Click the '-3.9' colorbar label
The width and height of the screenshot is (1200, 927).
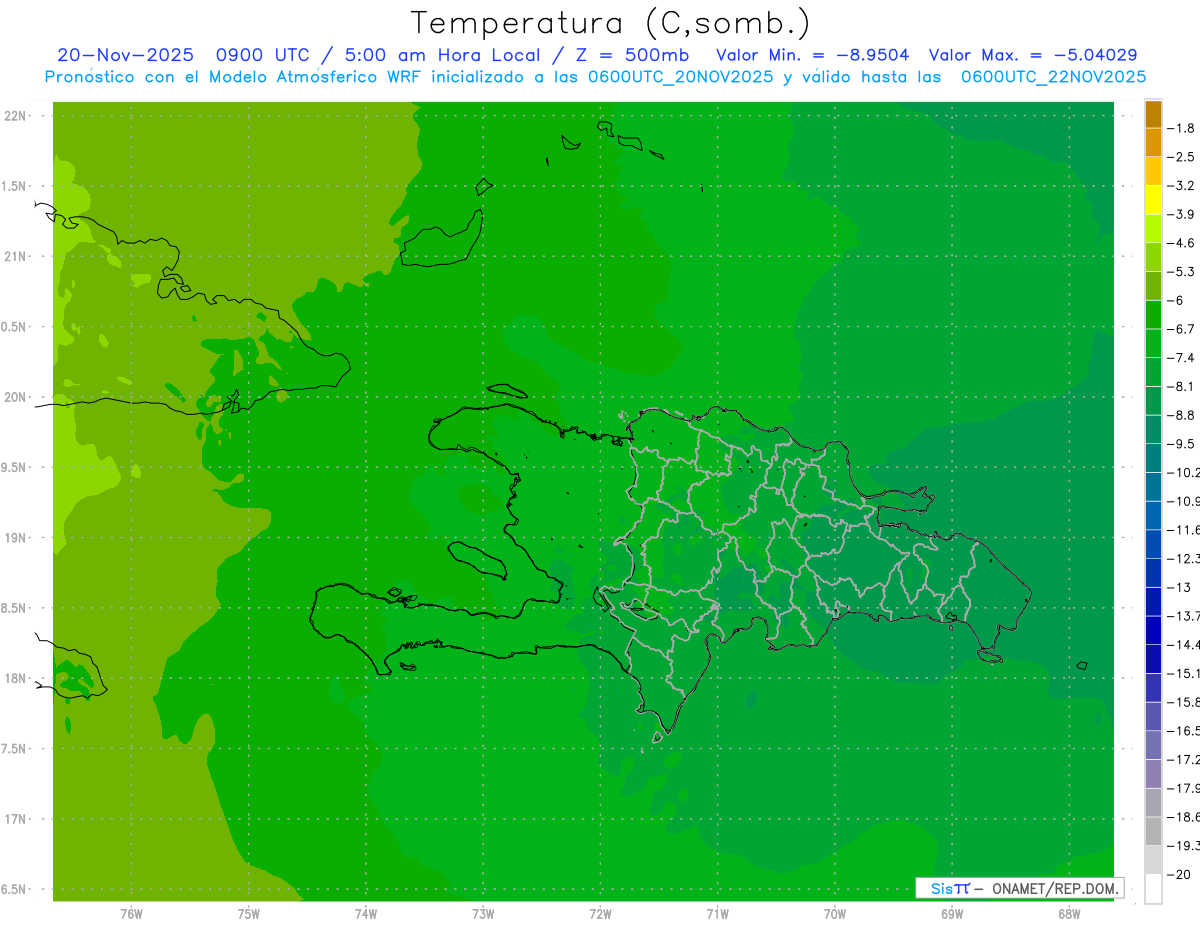[x=1182, y=214]
